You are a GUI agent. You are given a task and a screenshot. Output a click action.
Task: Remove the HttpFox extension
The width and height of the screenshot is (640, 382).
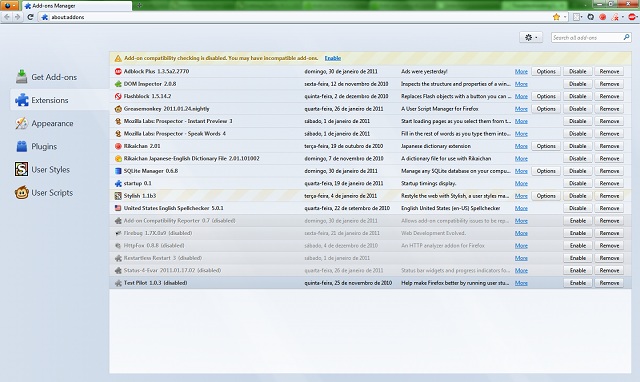point(609,246)
